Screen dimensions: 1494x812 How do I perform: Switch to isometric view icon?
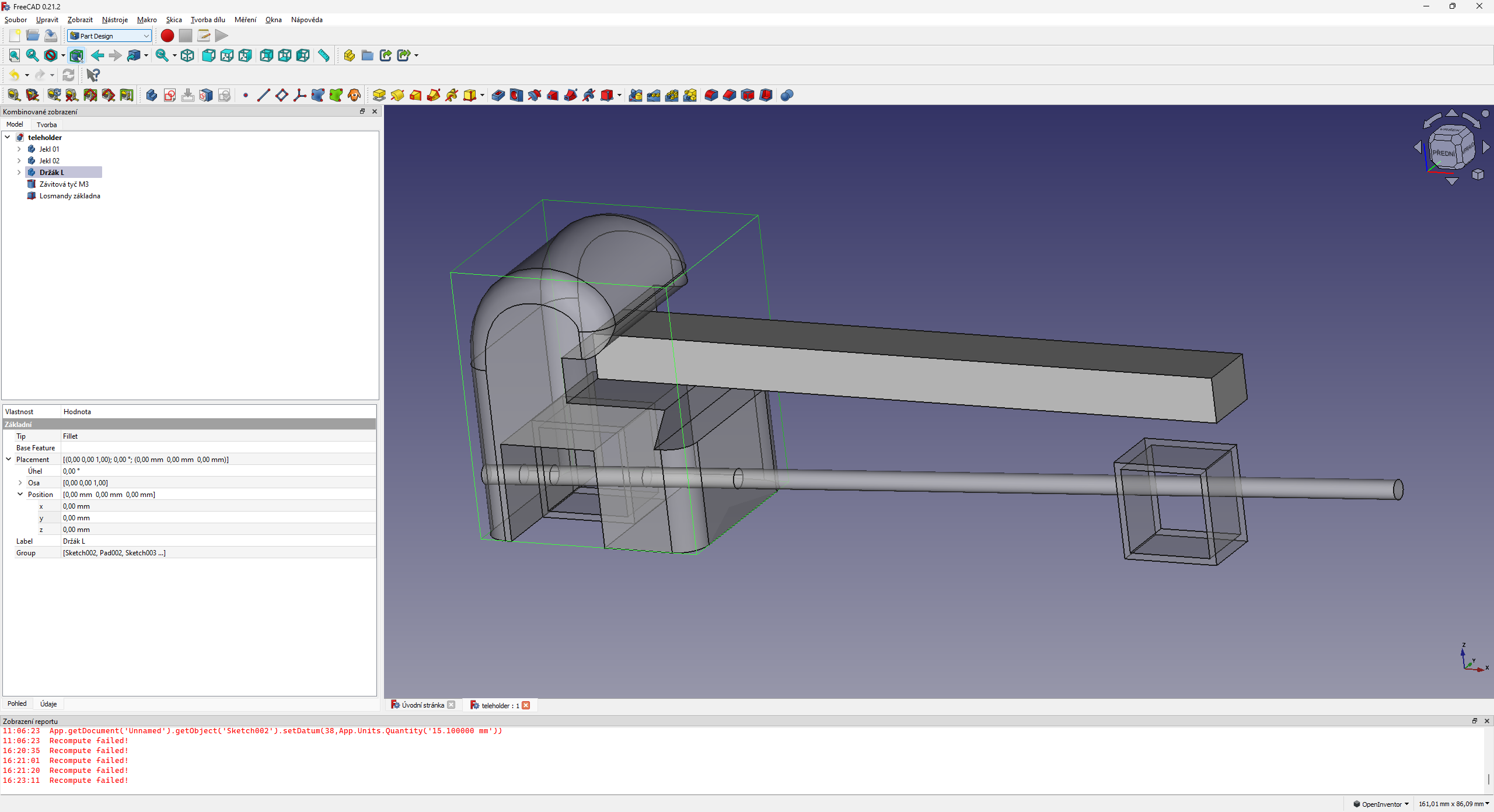(x=187, y=55)
